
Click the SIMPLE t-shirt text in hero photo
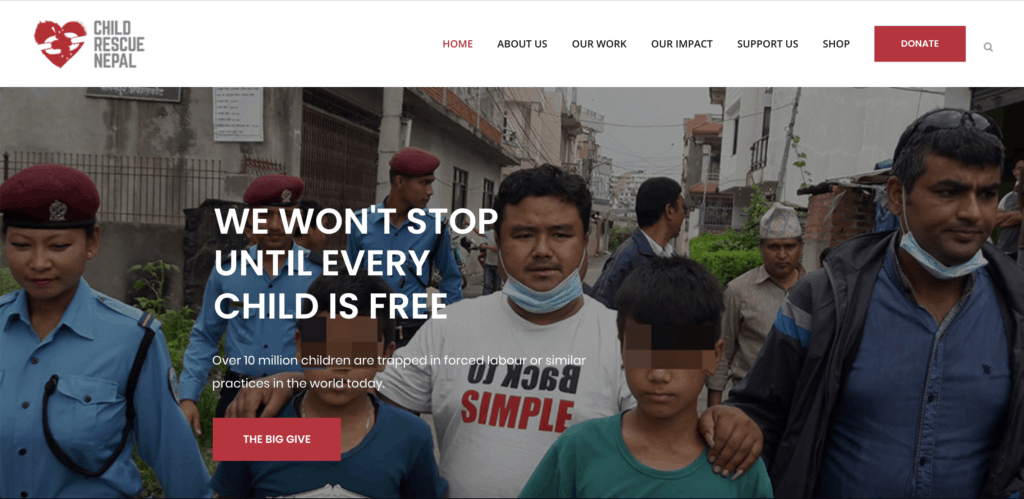click(x=517, y=410)
